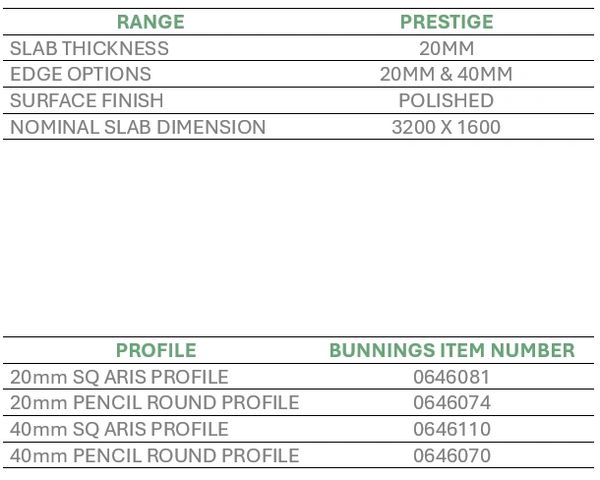Click item number 0646110
The height and width of the screenshot is (480, 600).
click(452, 429)
